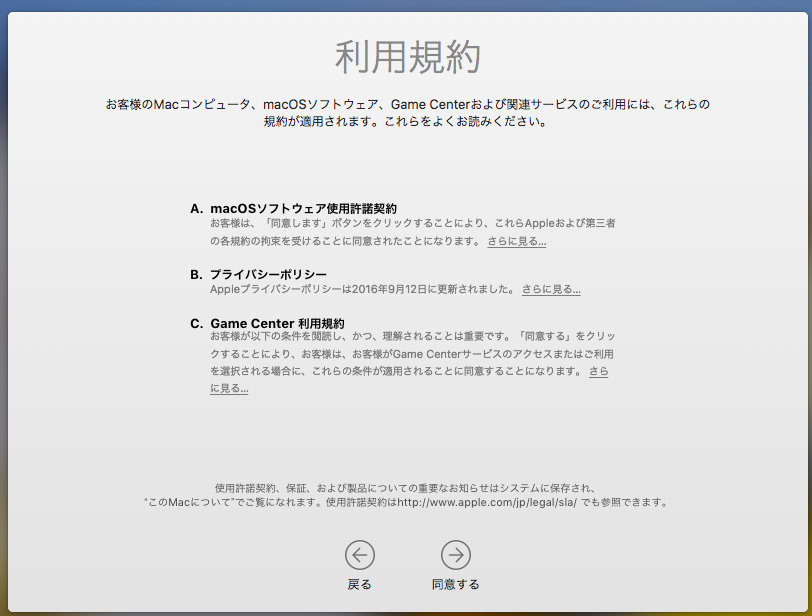Viewport: 812px width, 616px height.
Task: Click the 利用規約 page title
Action: (408, 57)
